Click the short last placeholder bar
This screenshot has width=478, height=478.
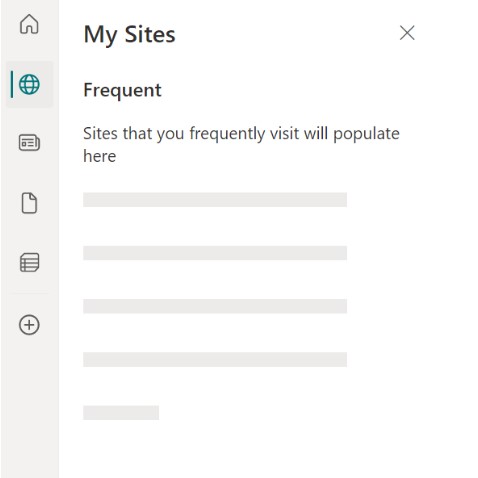121,413
